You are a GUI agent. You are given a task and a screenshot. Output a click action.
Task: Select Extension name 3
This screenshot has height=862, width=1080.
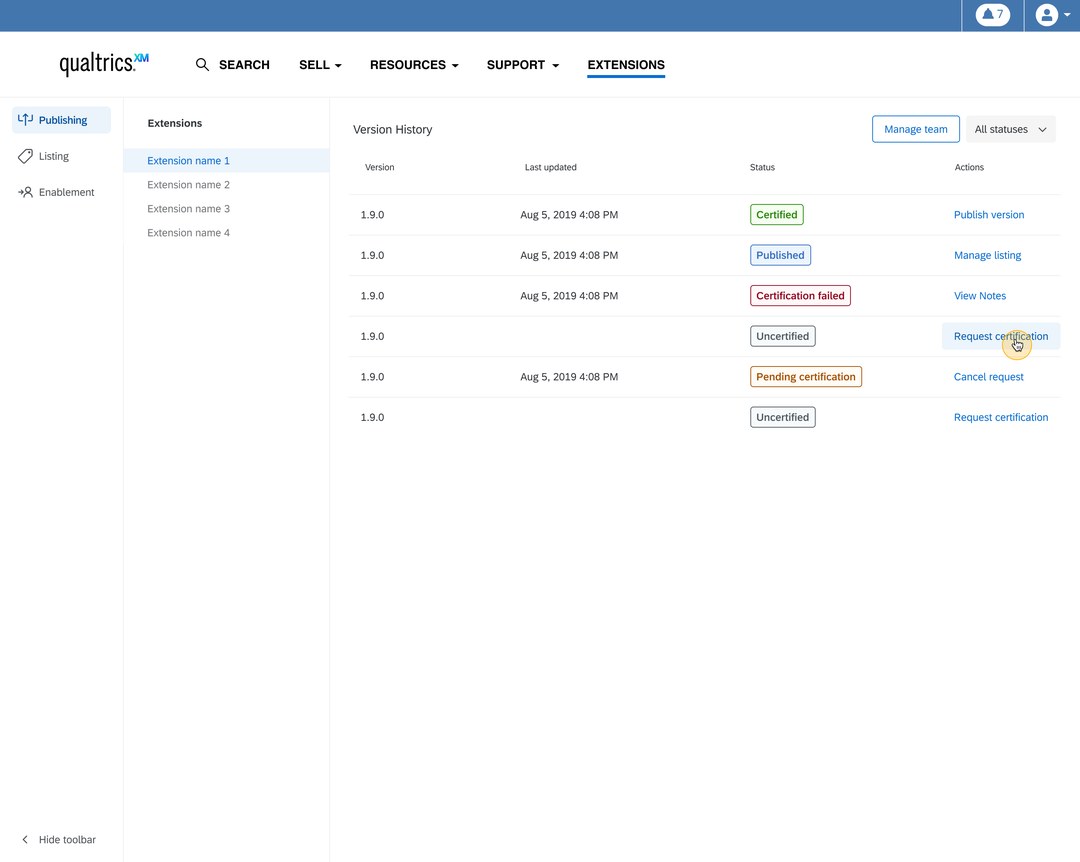189,209
